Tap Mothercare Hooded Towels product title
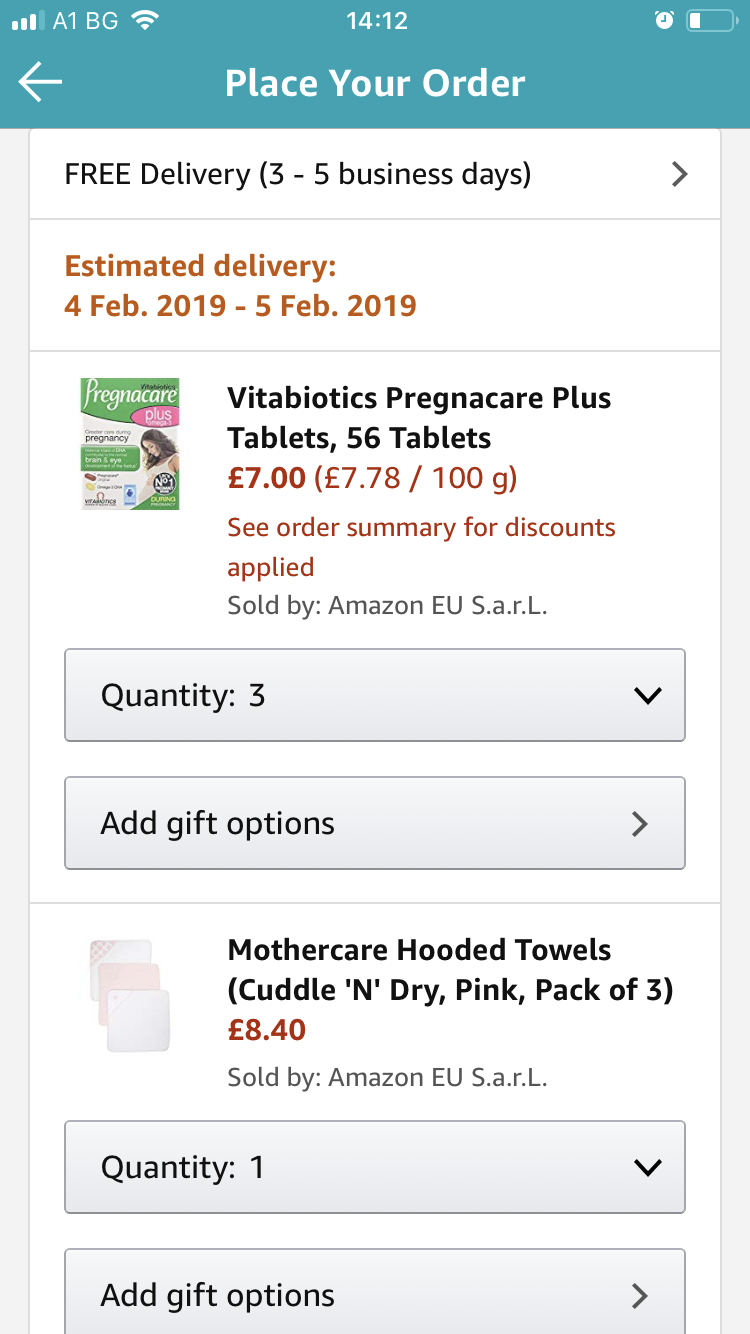Image resolution: width=750 pixels, height=1334 pixels. [450, 970]
